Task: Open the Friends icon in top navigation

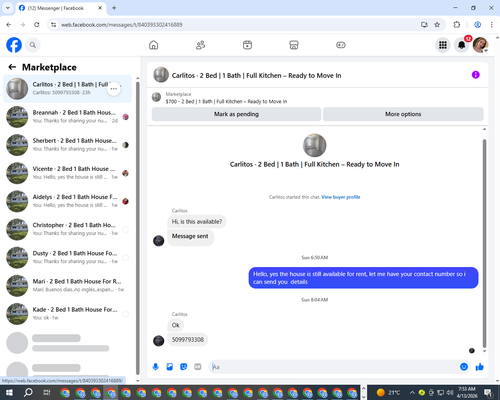Action: pyautogui.click(x=200, y=45)
